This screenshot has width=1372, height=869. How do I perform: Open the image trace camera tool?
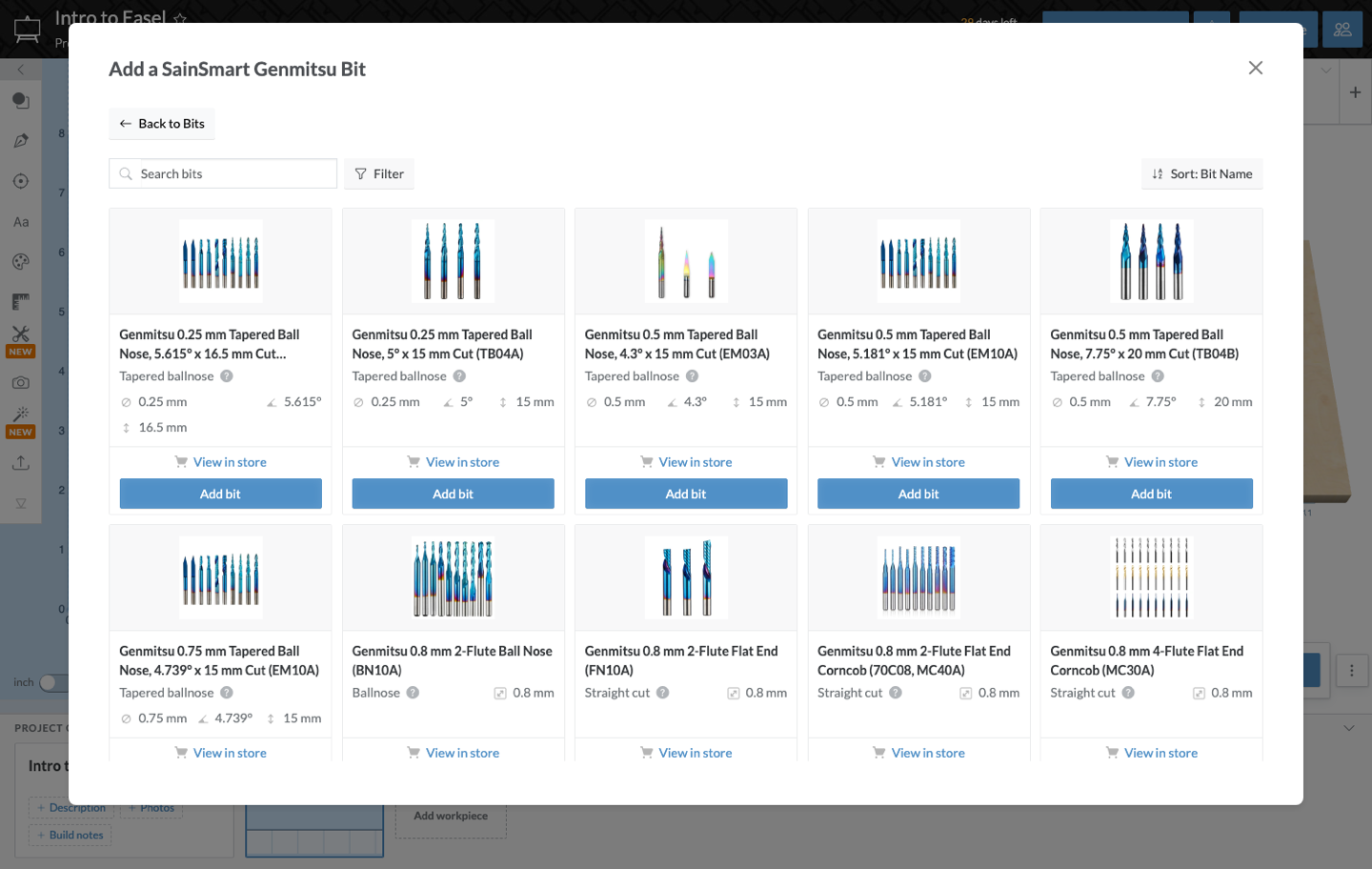(21, 382)
